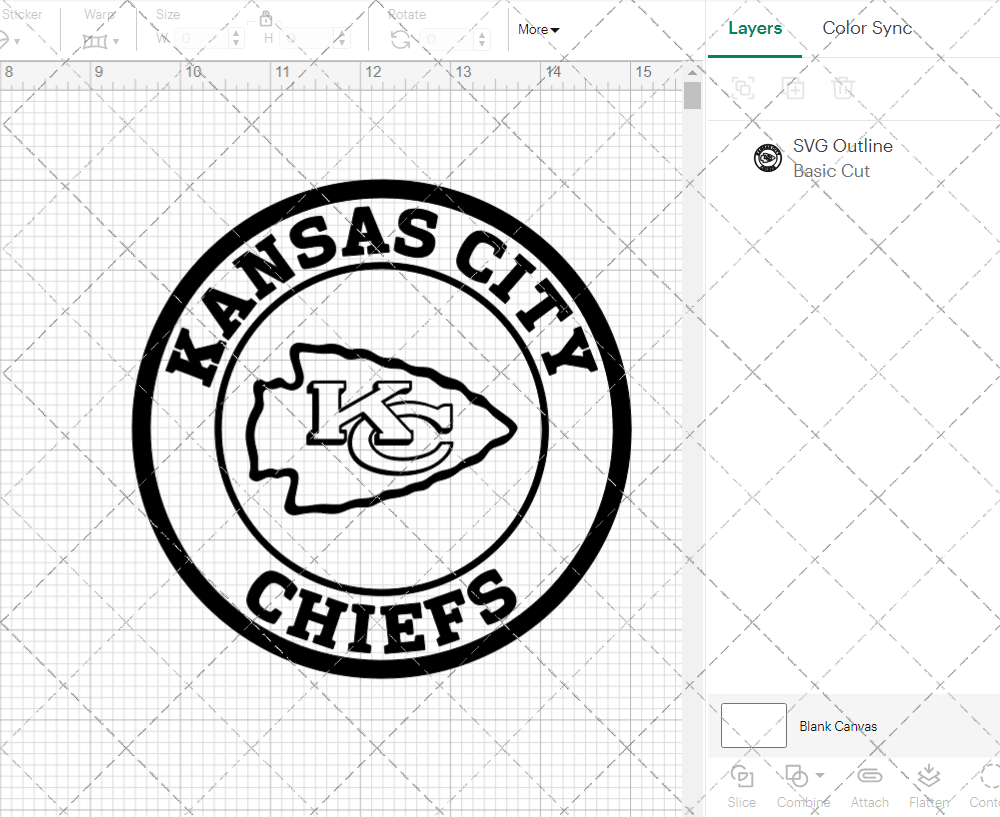
Task: Select the Basic Cut layer entry
Action: 831,171
